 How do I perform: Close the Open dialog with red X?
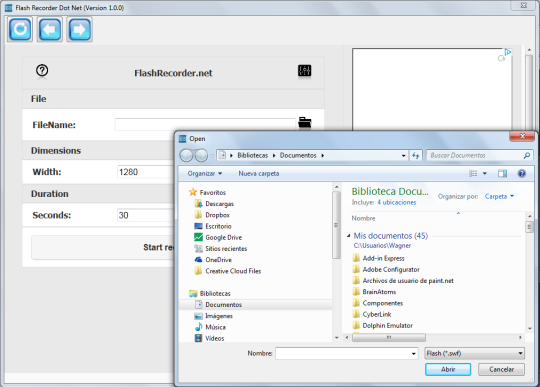(522, 136)
